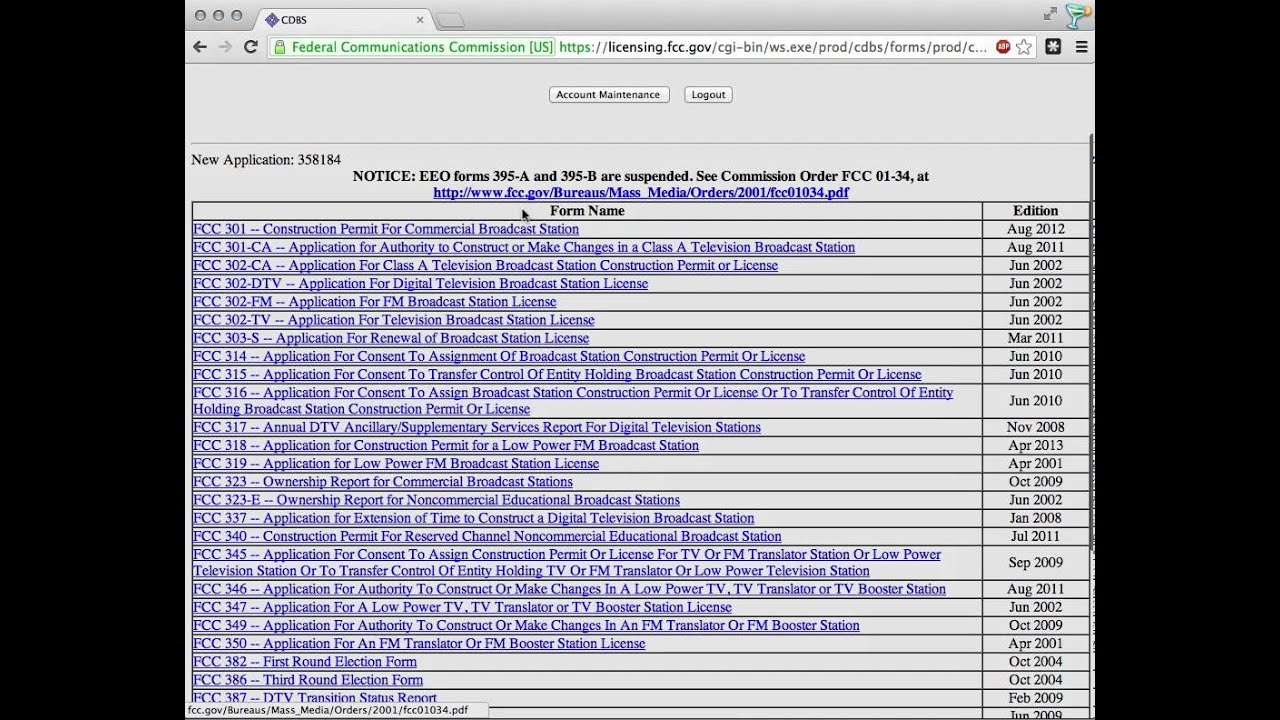Open FCC 323-E Noncommercial Ownership Report link

point(436,500)
